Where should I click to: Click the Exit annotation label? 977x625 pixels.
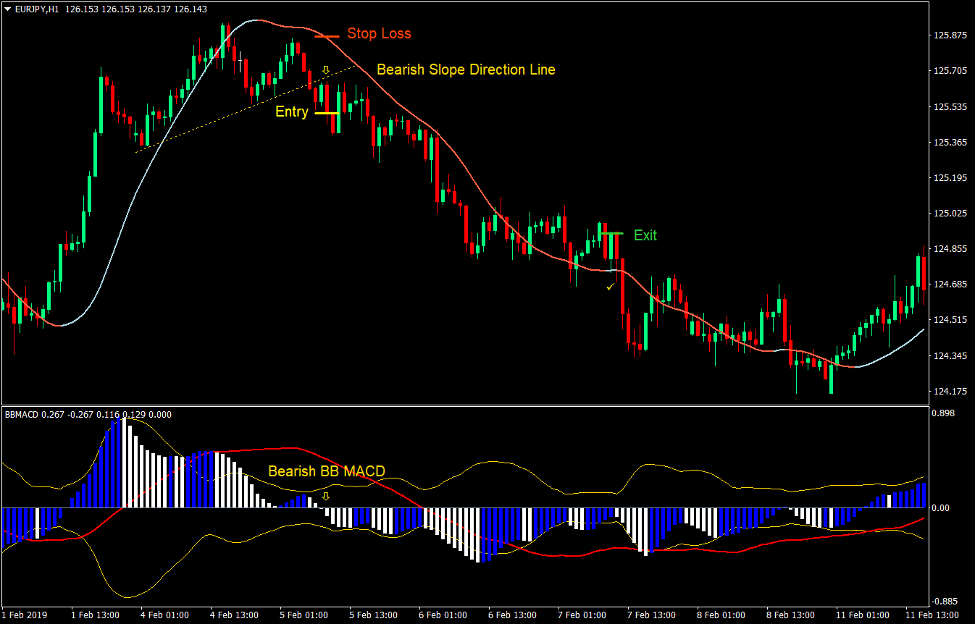coord(644,235)
